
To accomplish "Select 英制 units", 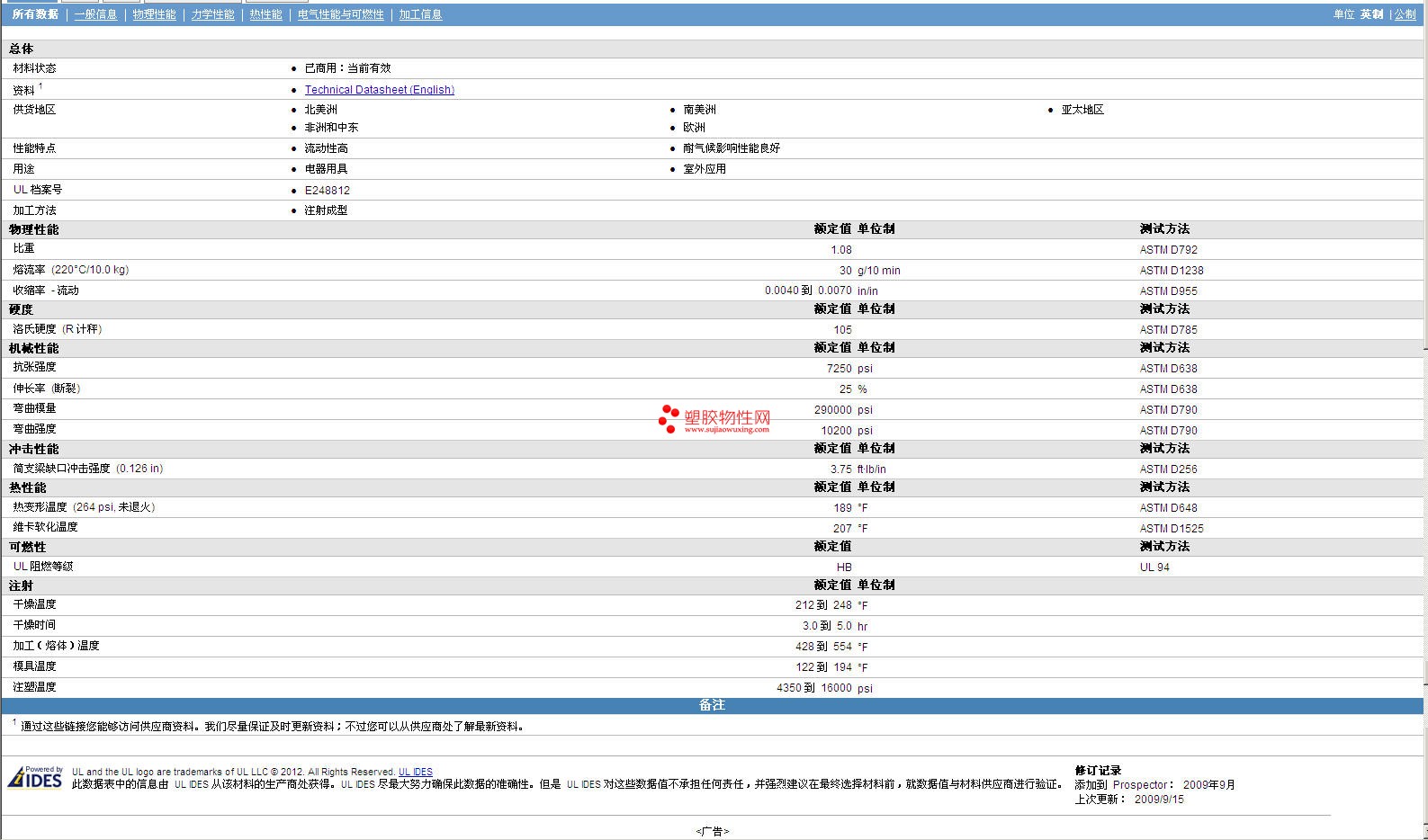I will point(1371,14).
